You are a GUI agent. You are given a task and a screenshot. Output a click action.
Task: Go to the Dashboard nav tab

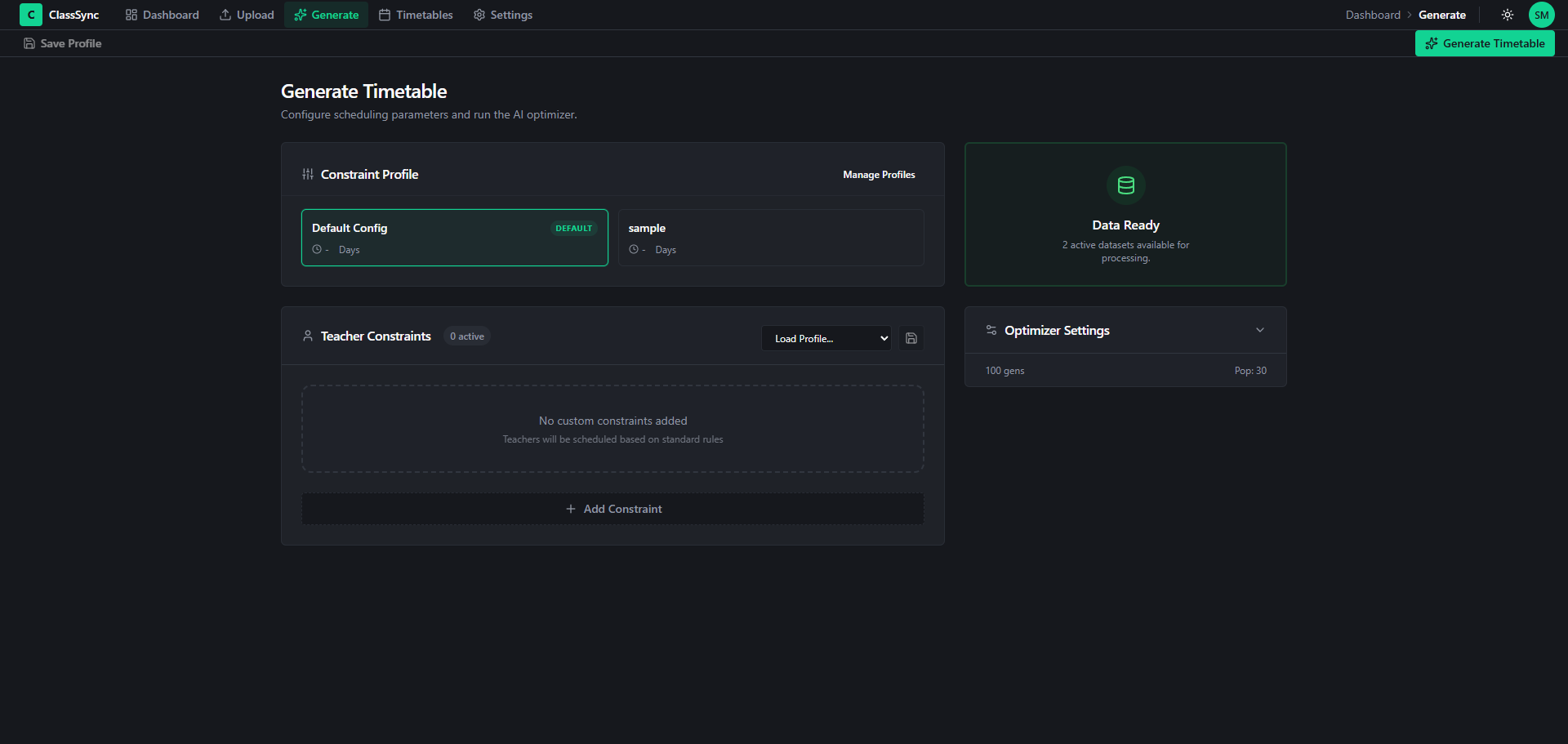click(162, 15)
